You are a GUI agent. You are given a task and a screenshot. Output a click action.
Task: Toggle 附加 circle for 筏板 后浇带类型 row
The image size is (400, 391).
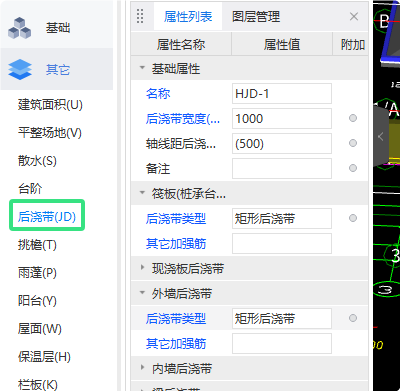353,218
